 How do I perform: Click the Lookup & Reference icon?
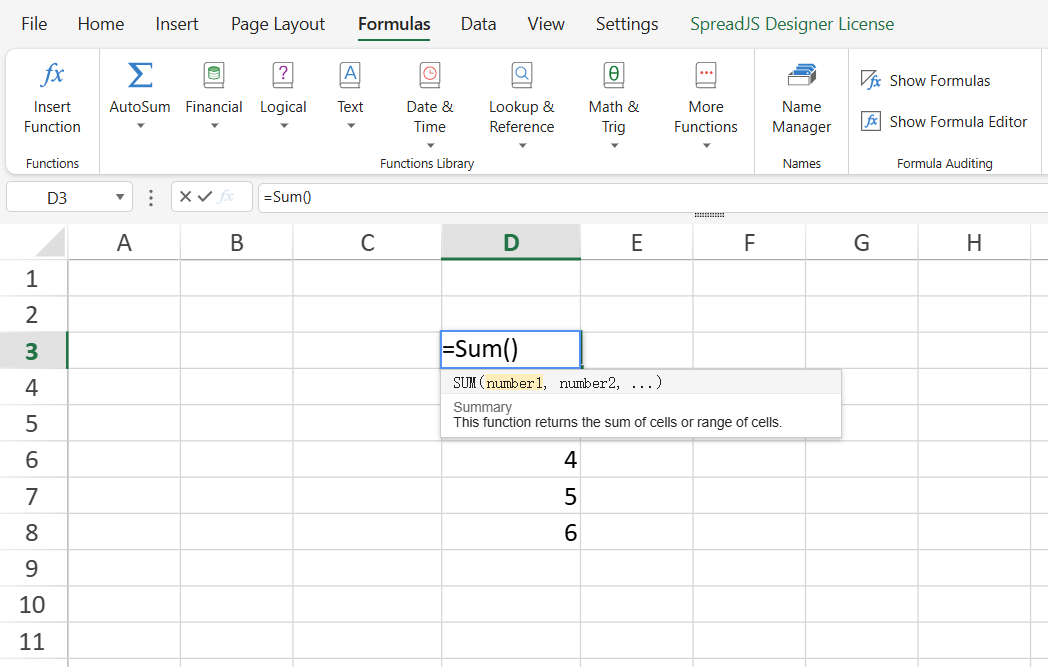(x=522, y=75)
